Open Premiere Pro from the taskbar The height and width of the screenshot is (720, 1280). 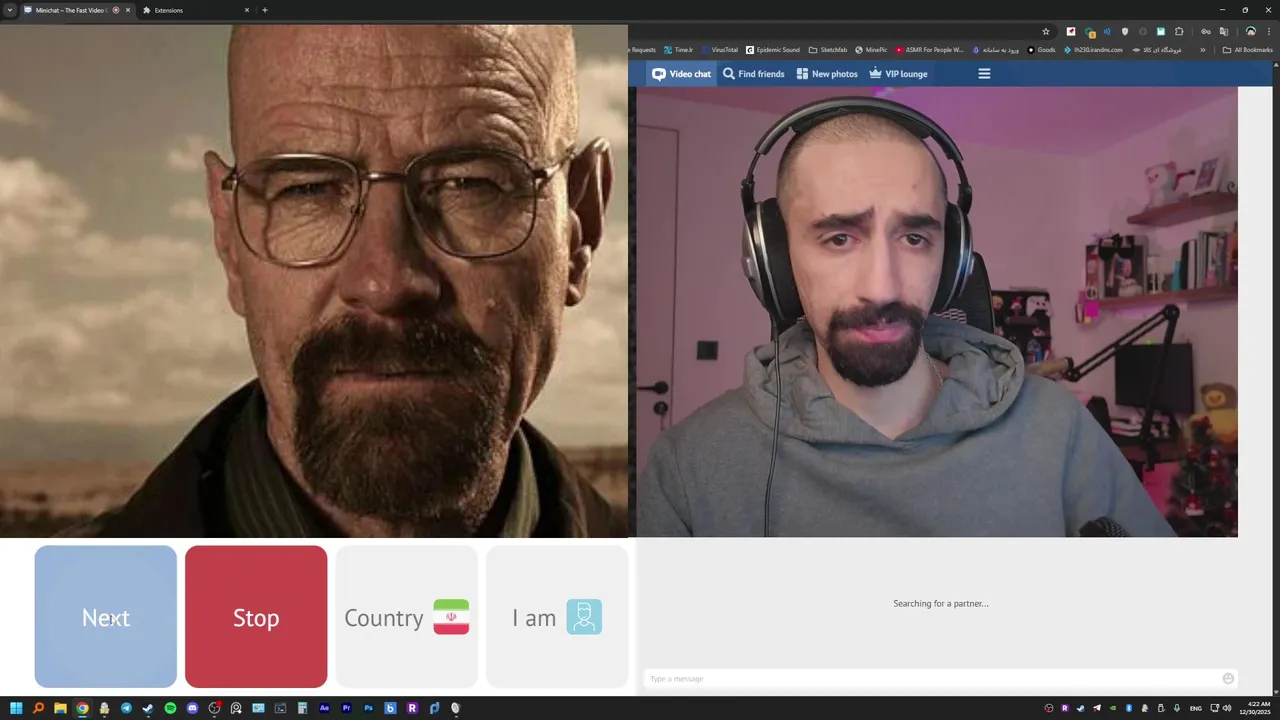[346, 708]
